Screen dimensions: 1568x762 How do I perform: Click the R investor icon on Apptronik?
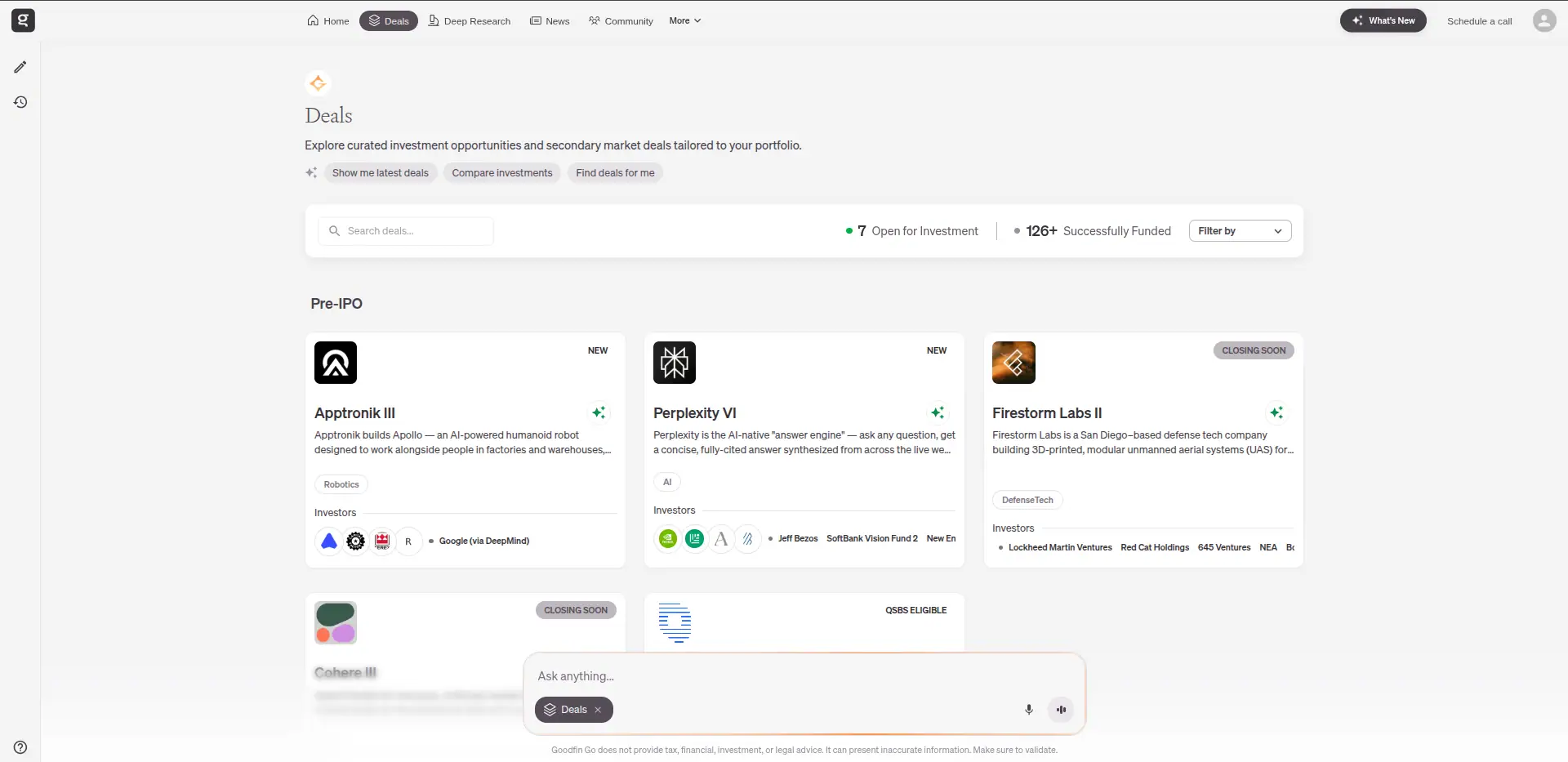[x=408, y=541]
